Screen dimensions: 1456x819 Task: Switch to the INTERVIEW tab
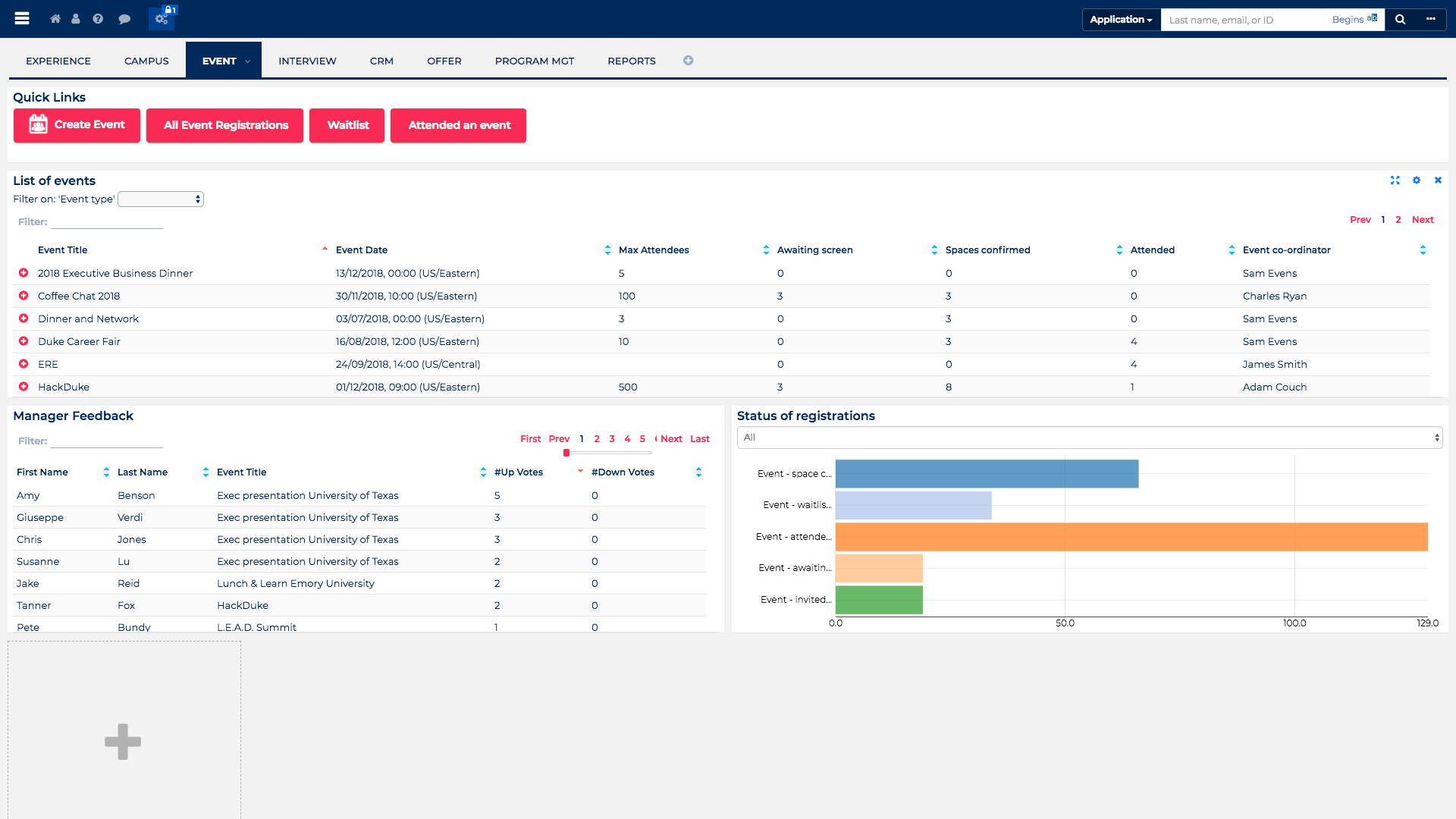click(307, 61)
